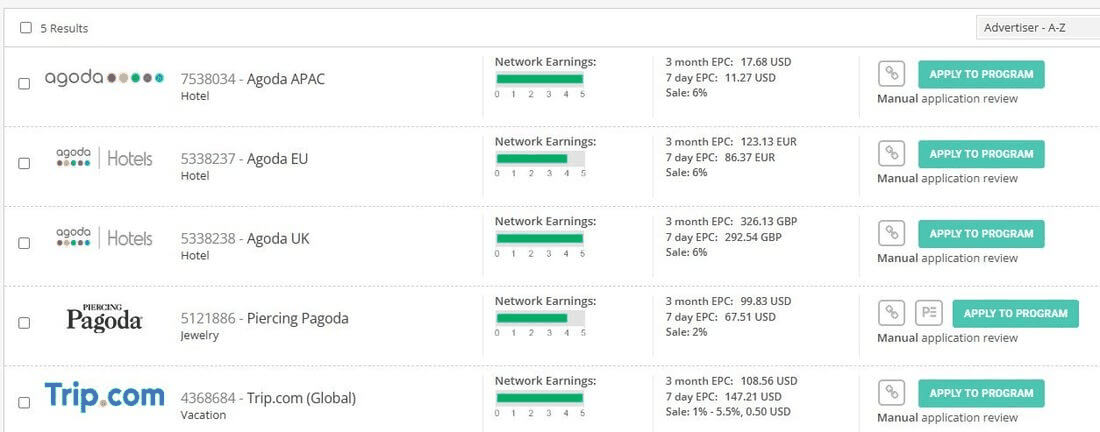Image resolution: width=1100 pixels, height=432 pixels.
Task: Click the Hotel category under Agoda APAC
Action: (x=195, y=96)
